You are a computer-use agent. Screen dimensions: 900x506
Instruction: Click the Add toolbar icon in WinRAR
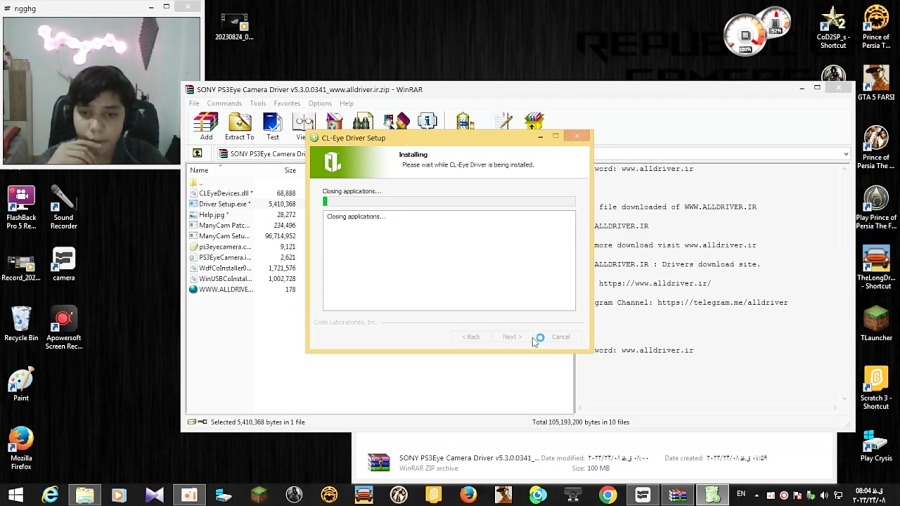pyautogui.click(x=206, y=126)
